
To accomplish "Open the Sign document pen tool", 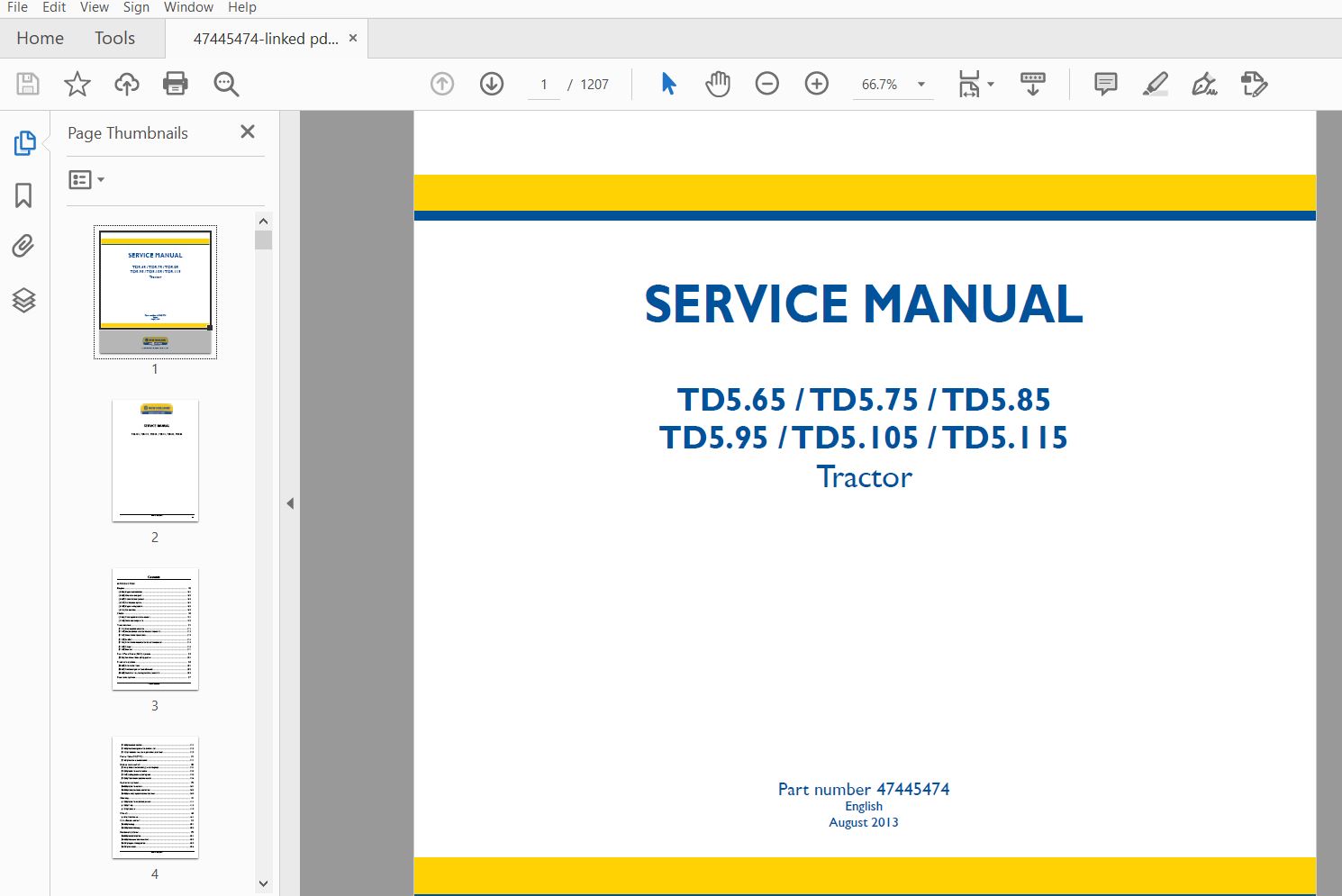I will pos(1204,84).
